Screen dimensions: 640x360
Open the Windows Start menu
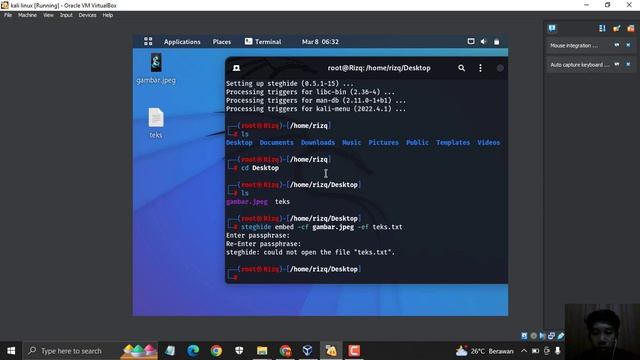click(11, 351)
